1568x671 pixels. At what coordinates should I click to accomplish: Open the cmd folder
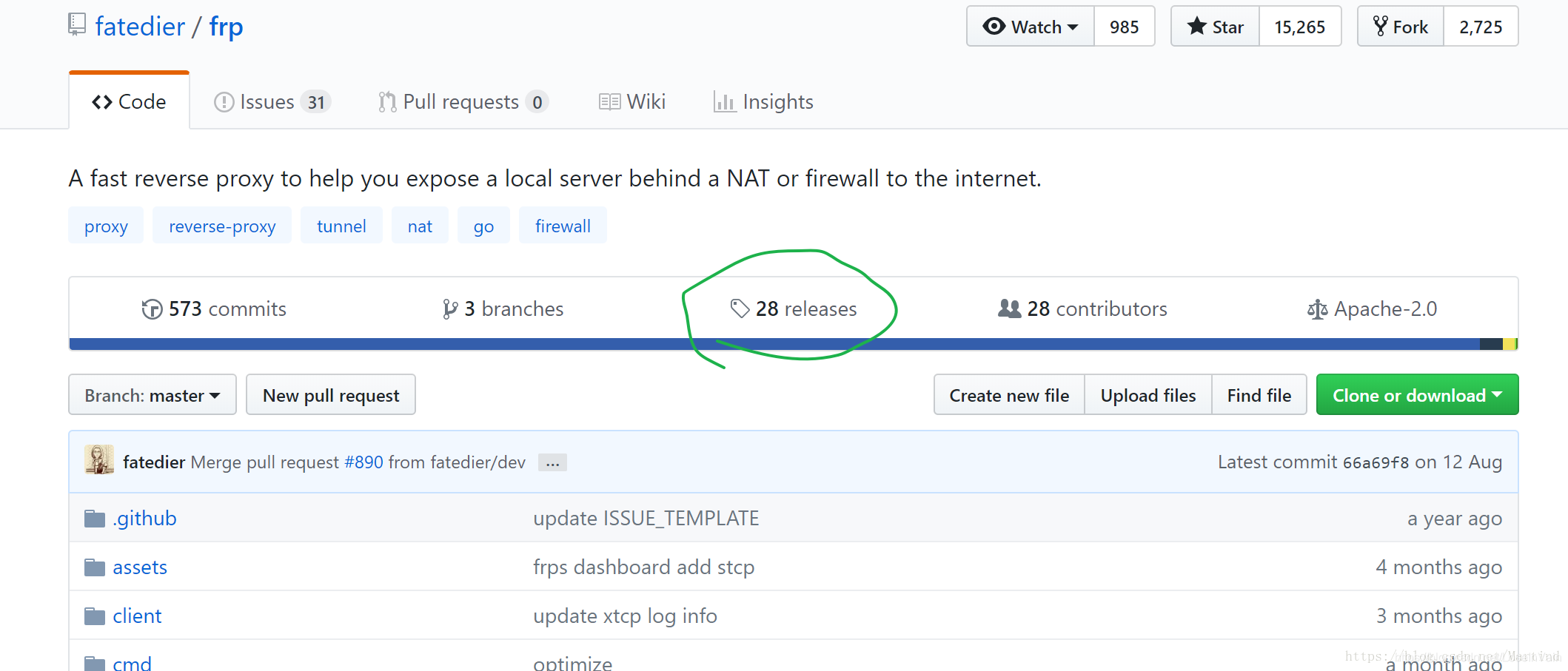pyautogui.click(x=132, y=664)
